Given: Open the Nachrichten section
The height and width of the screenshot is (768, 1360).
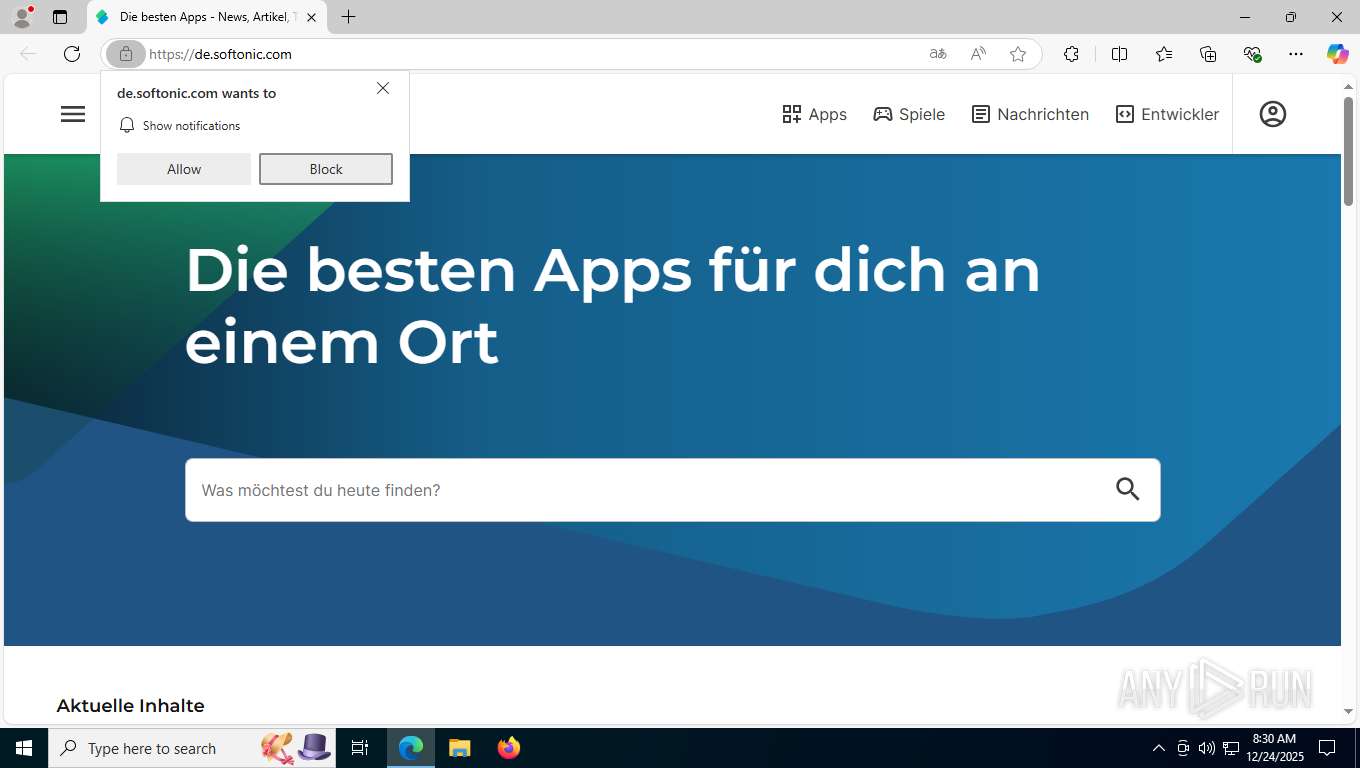Looking at the screenshot, I should (1030, 114).
